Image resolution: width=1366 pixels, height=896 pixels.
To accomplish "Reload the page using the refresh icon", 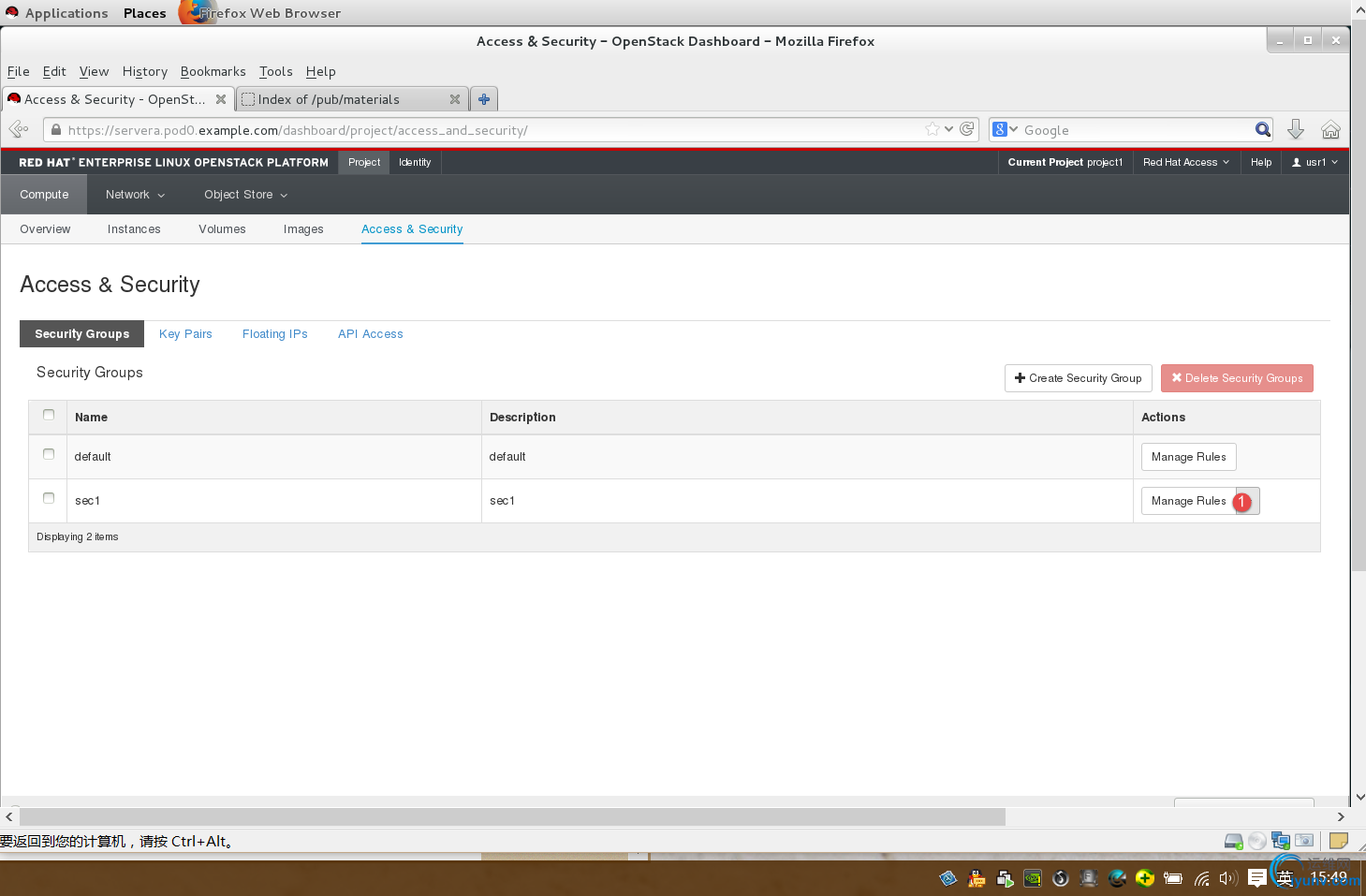I will pyautogui.click(x=967, y=129).
